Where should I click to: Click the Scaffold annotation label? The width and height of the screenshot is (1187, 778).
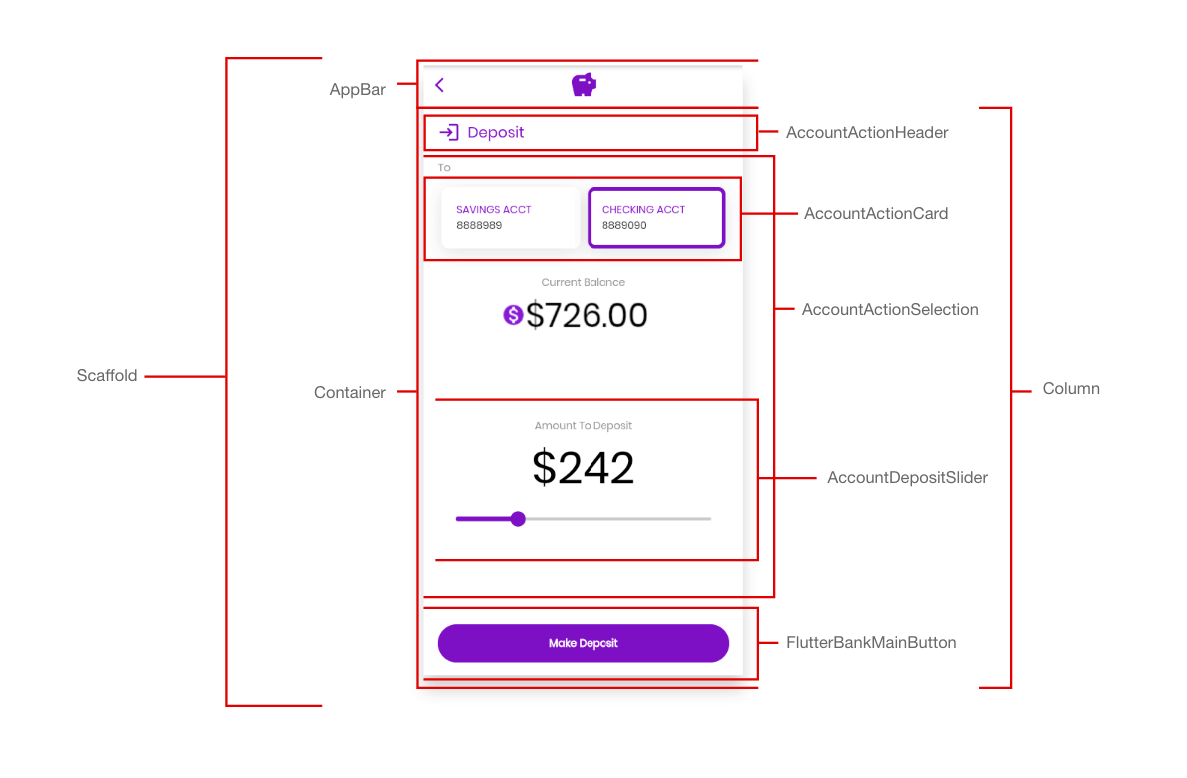(107, 375)
